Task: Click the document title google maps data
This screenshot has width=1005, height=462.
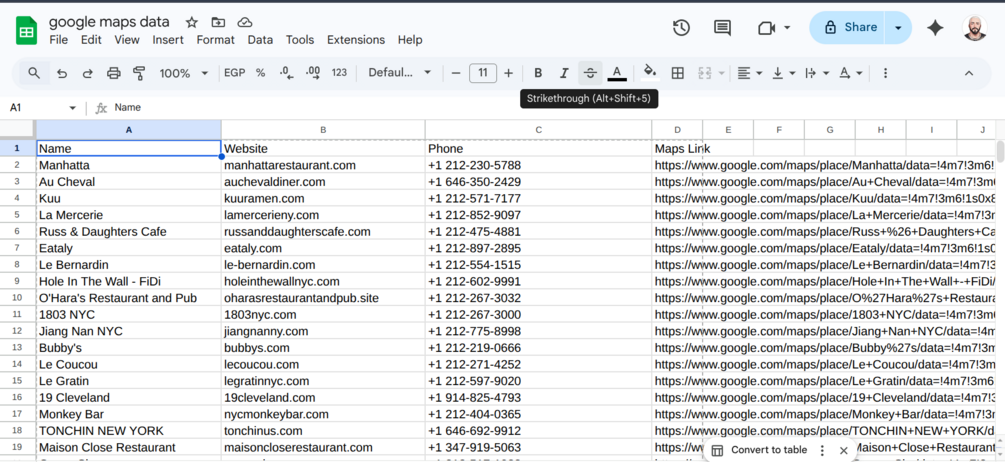Action: (x=109, y=22)
